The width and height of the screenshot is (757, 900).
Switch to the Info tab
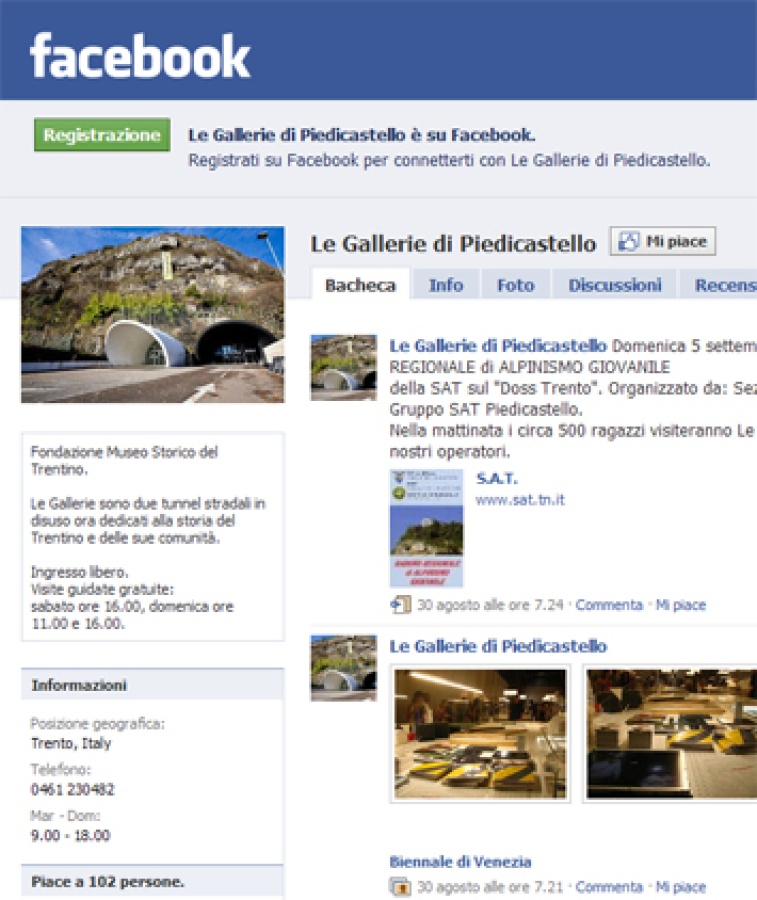(446, 285)
